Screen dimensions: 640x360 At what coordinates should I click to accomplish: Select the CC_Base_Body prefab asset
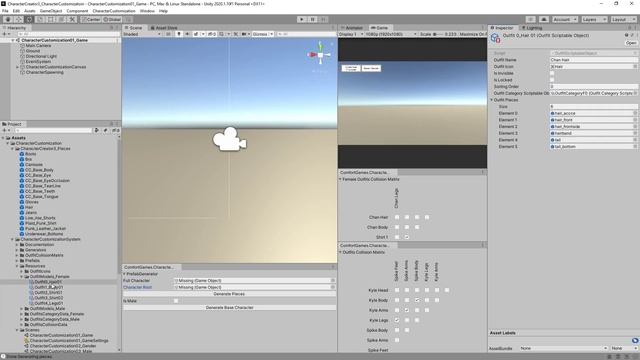[x=39, y=170]
